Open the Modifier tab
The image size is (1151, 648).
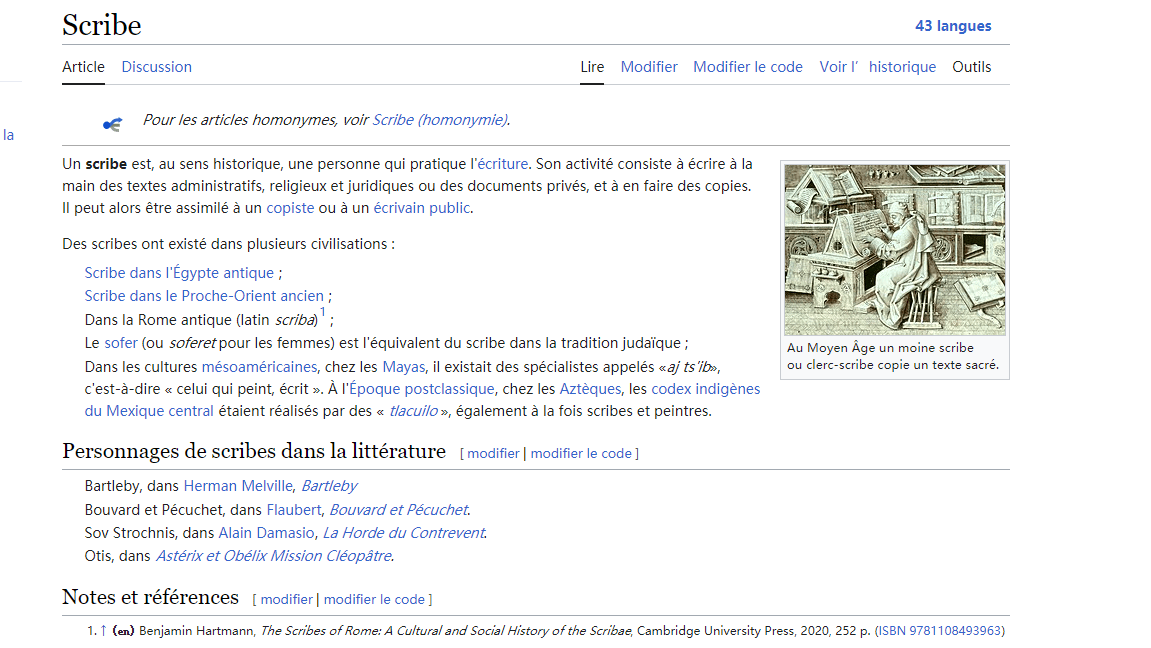click(x=649, y=67)
